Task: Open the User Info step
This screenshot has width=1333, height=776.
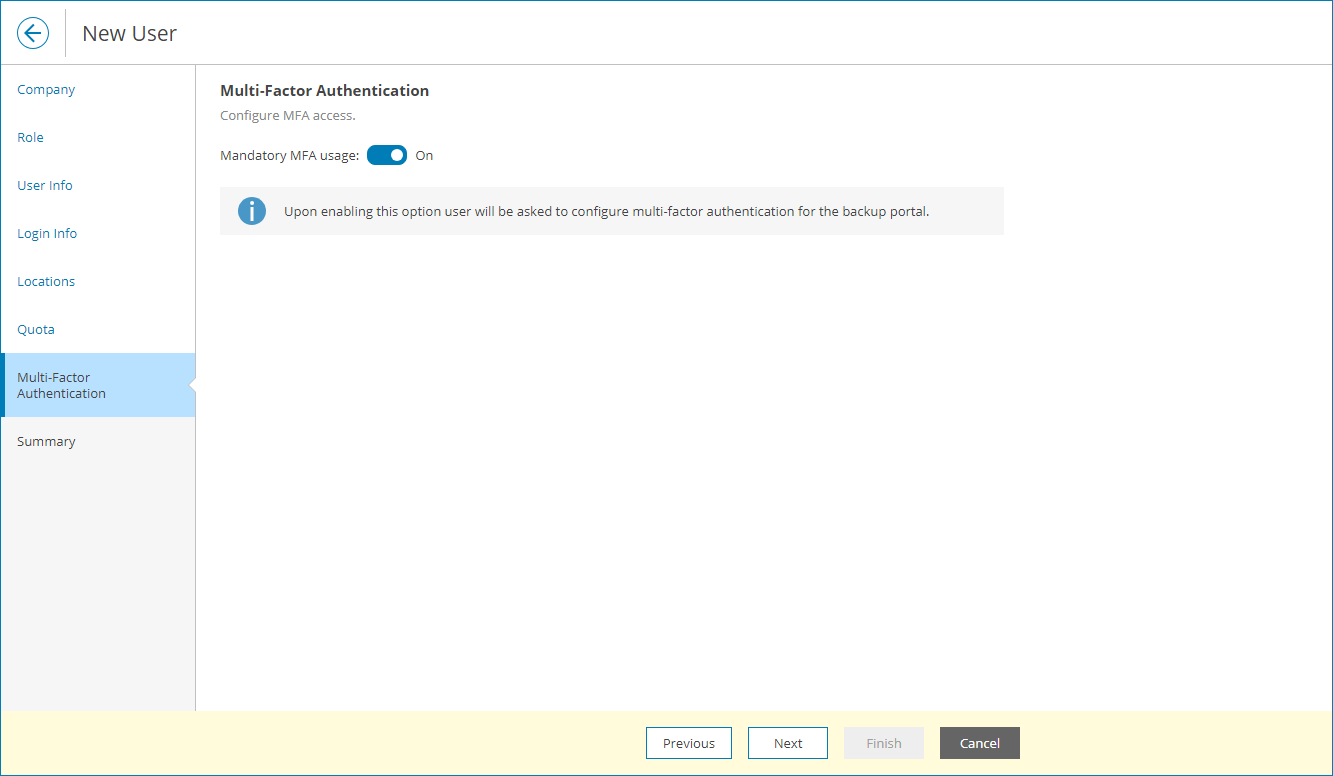Action: click(44, 185)
